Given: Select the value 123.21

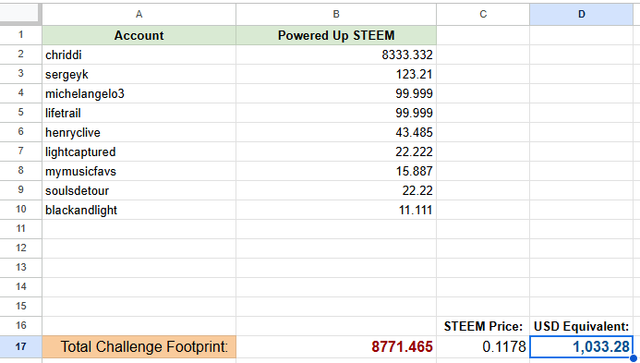Looking at the screenshot, I should point(336,74).
